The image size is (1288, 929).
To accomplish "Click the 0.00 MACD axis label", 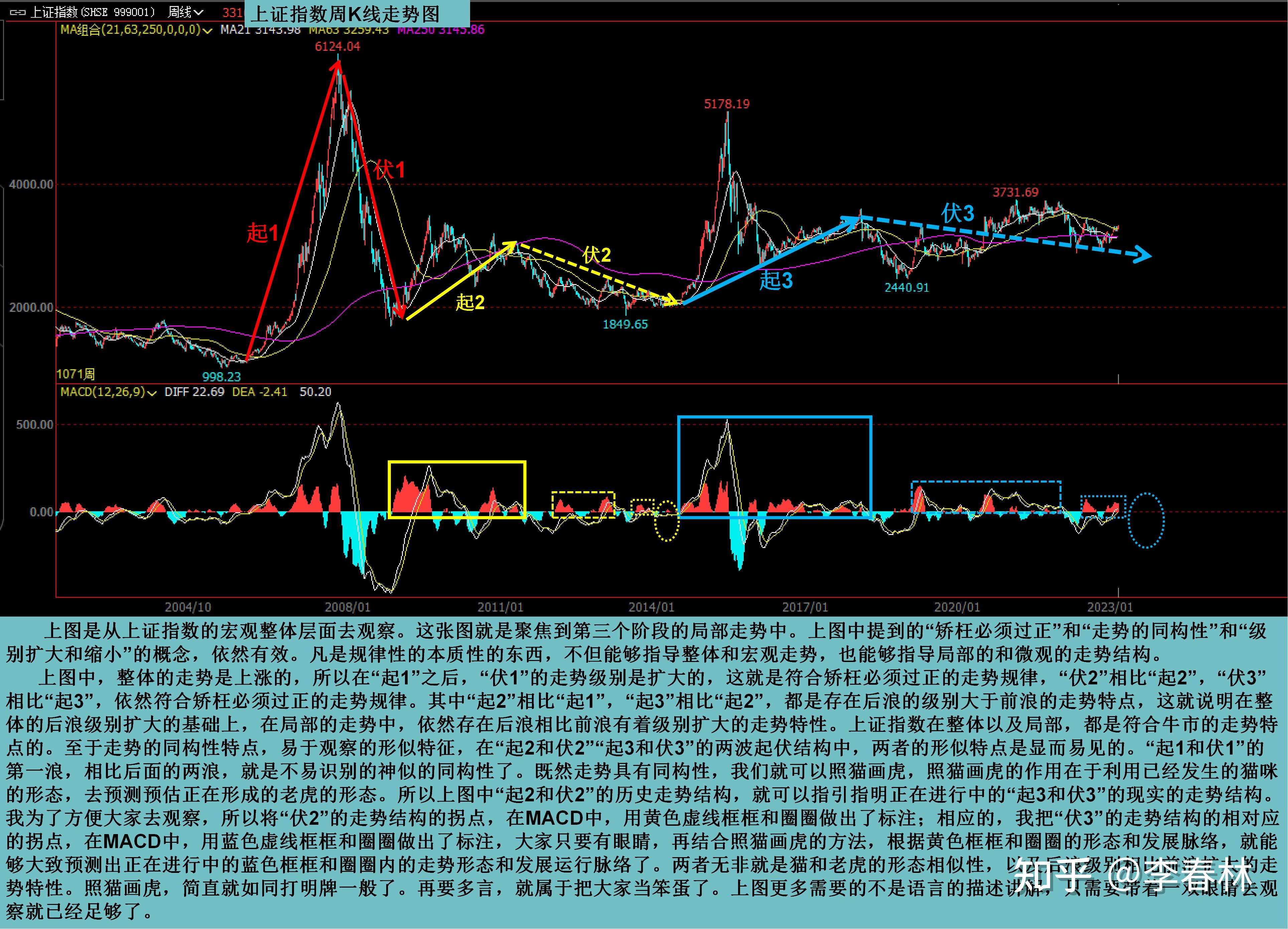I will point(41,512).
